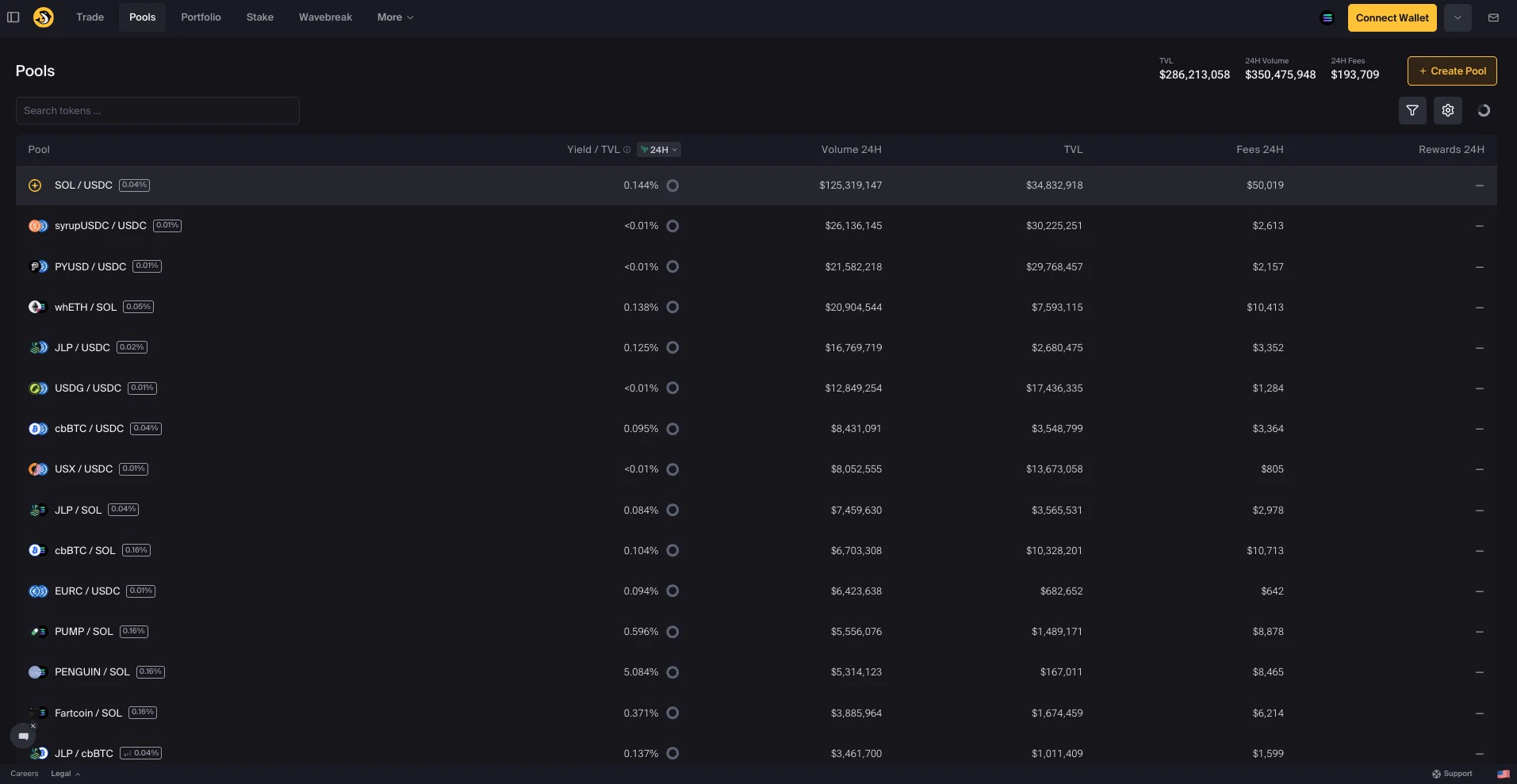Click the Yield / TVL column header
Screen dimensions: 1517x784
(x=593, y=150)
